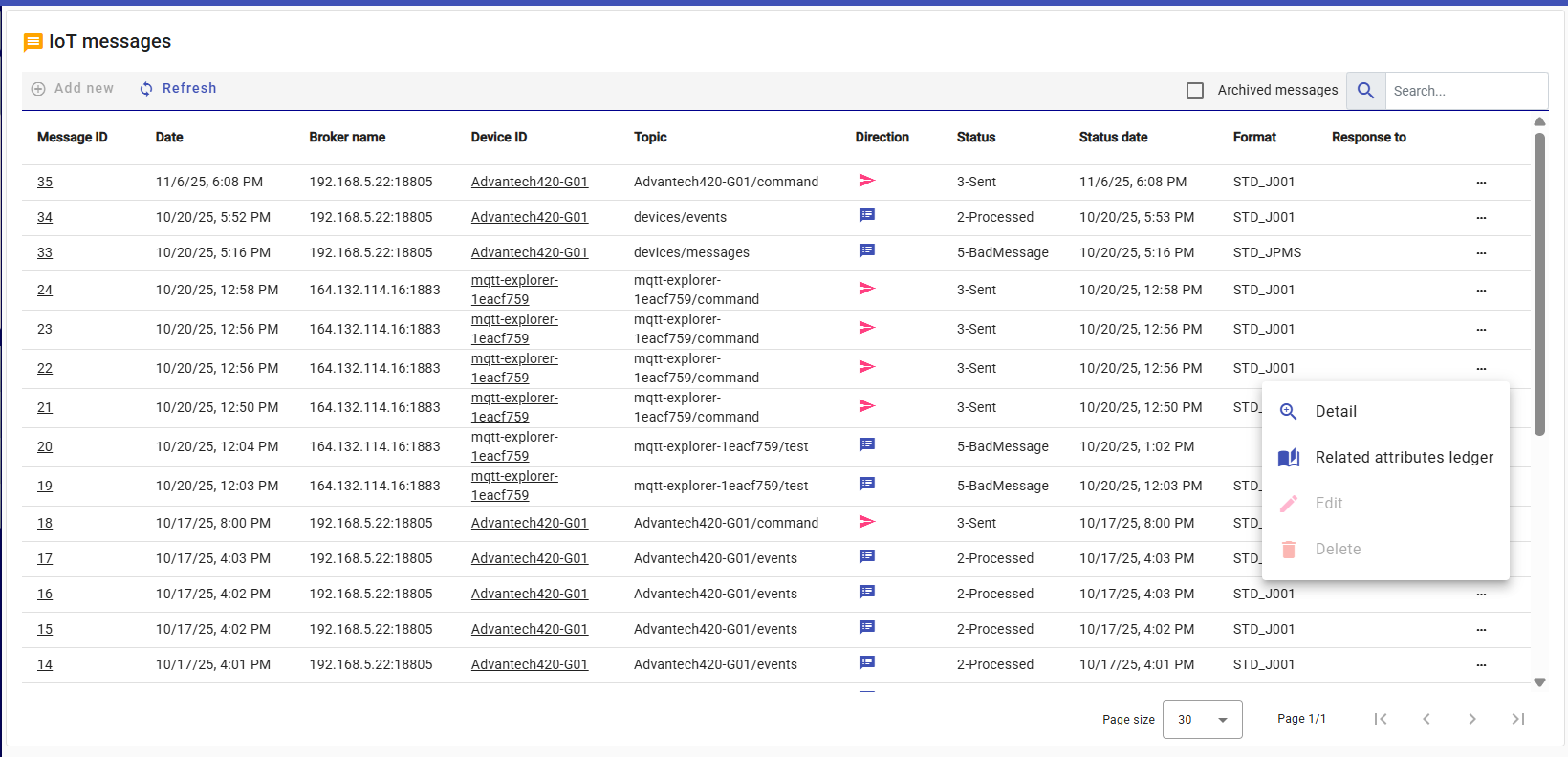Click the search magnifier icon
The width and height of the screenshot is (1568, 757).
pyautogui.click(x=1365, y=90)
